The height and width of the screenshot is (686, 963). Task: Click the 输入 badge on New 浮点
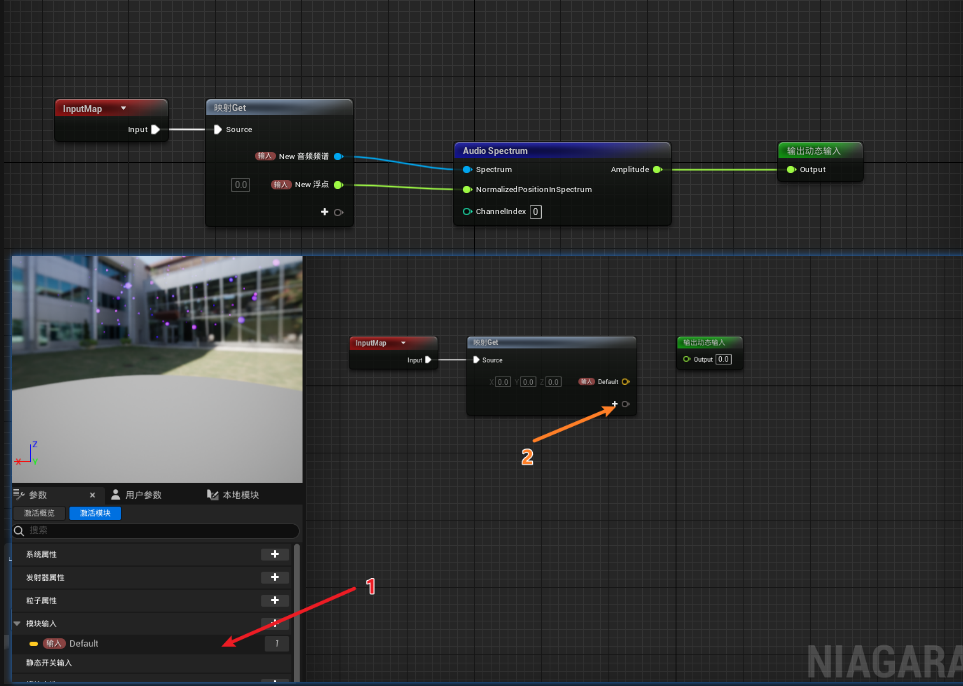click(281, 184)
